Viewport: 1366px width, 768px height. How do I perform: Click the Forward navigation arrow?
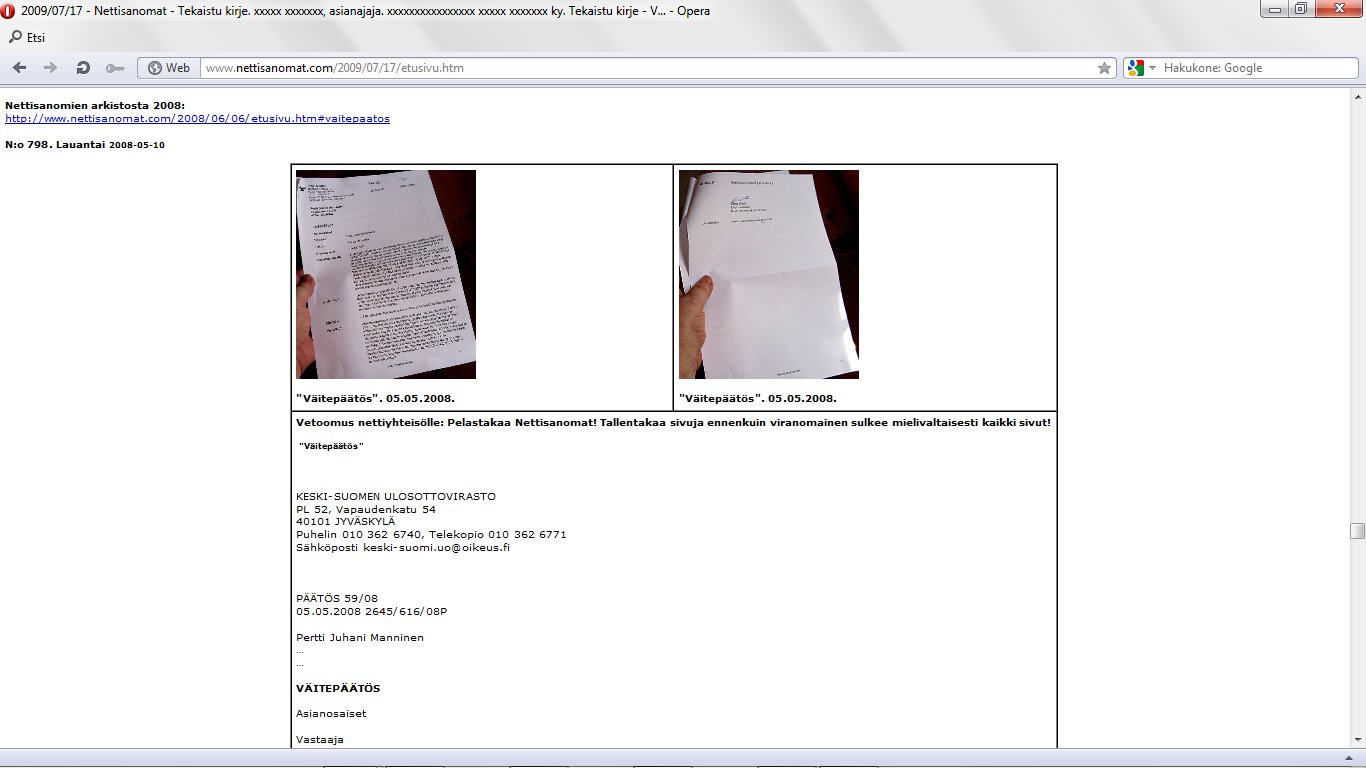[51, 68]
